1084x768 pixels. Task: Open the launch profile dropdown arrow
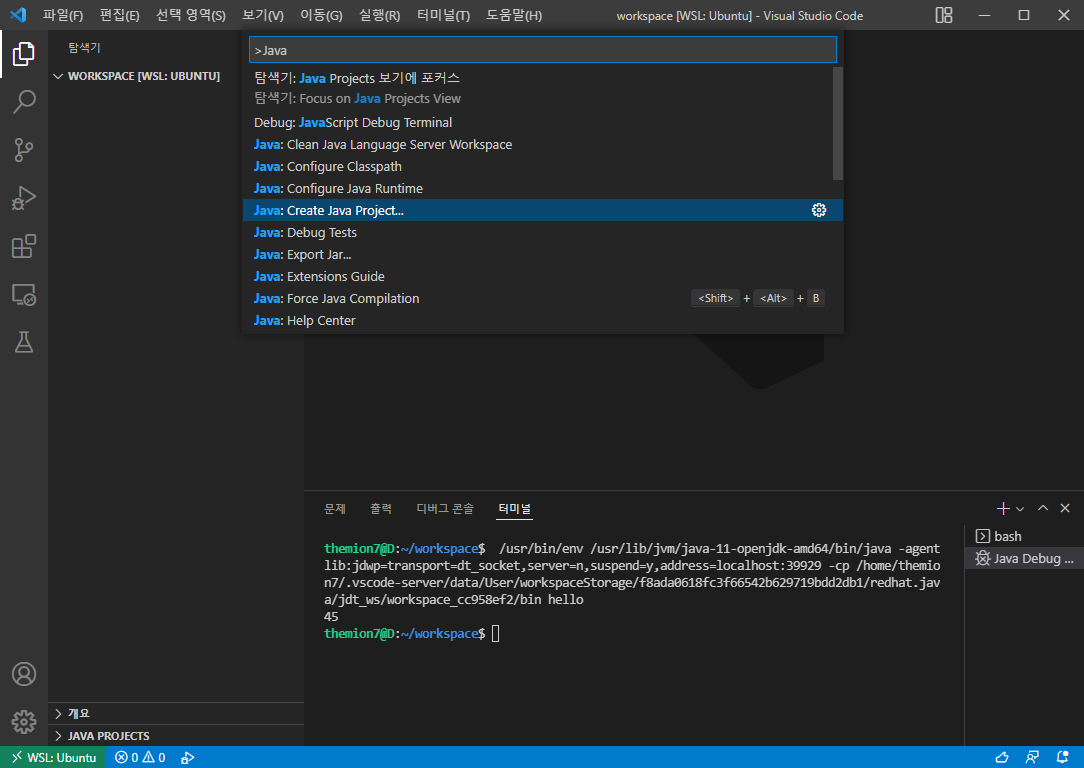click(x=1020, y=509)
